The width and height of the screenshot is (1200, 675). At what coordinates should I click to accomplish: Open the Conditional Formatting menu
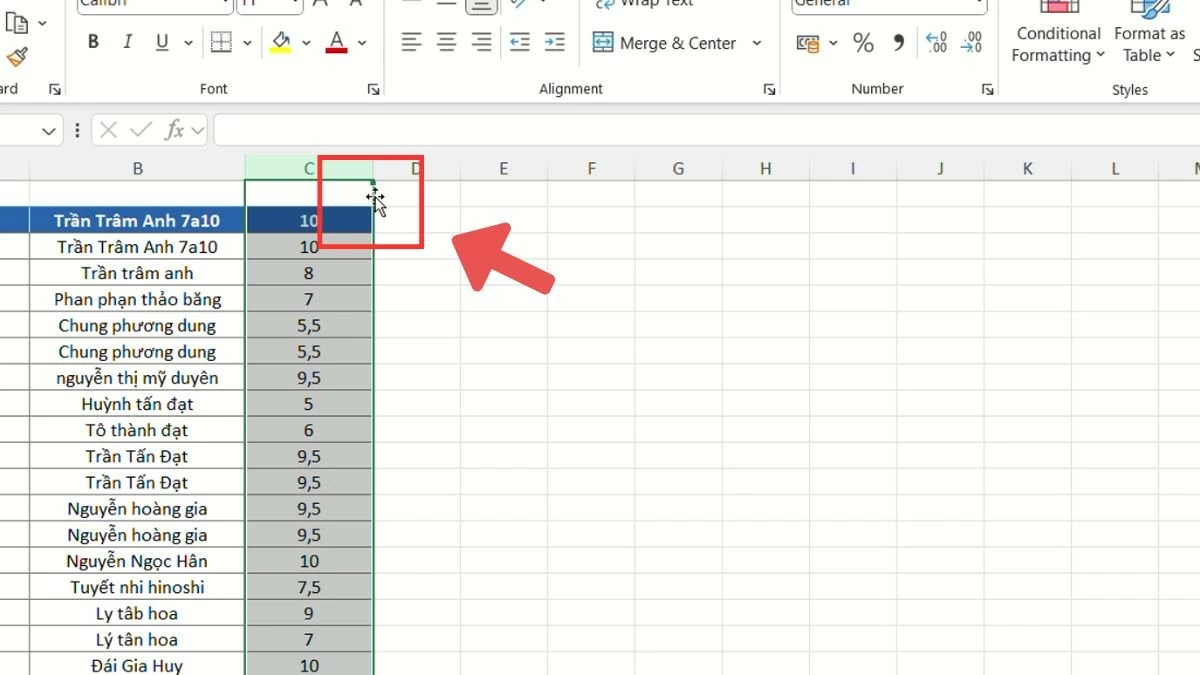[1057, 33]
